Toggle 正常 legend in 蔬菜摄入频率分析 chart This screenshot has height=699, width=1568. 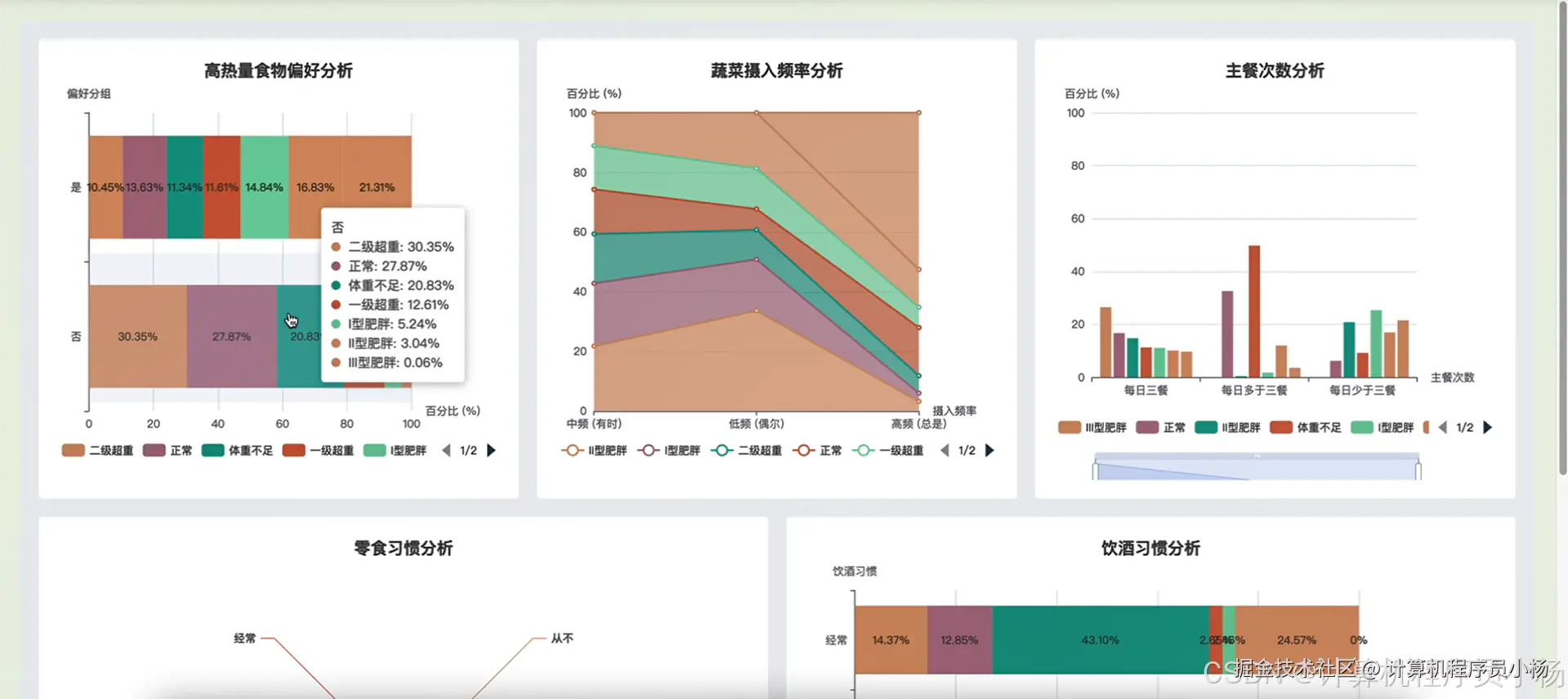click(817, 450)
